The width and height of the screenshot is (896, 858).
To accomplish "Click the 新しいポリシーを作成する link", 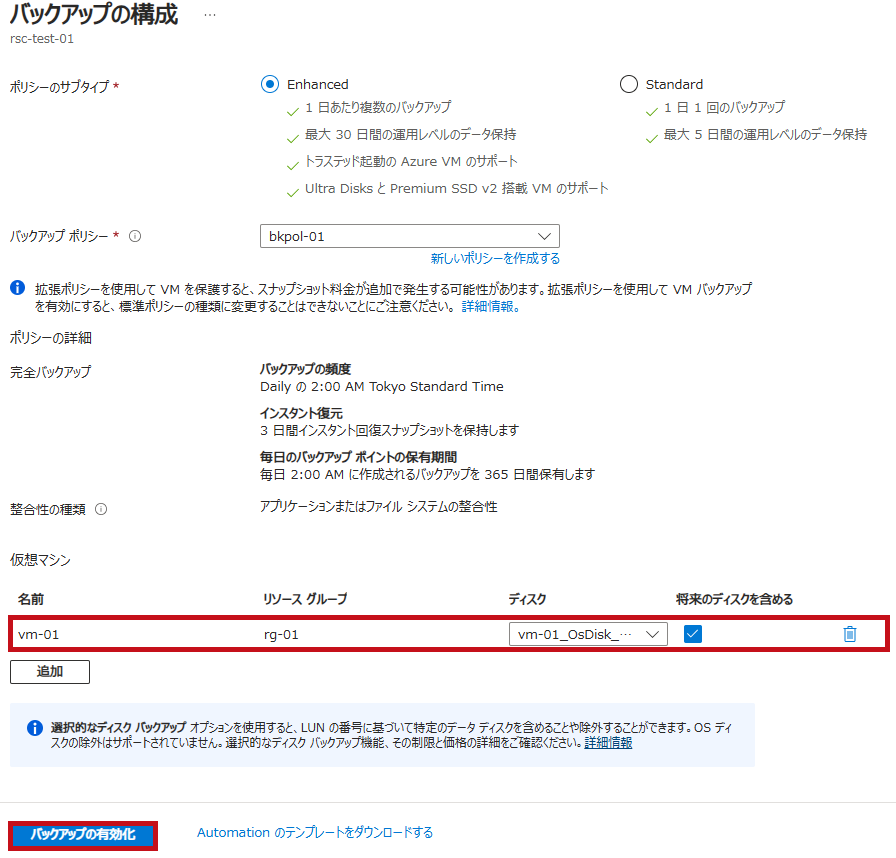I will pos(495,258).
